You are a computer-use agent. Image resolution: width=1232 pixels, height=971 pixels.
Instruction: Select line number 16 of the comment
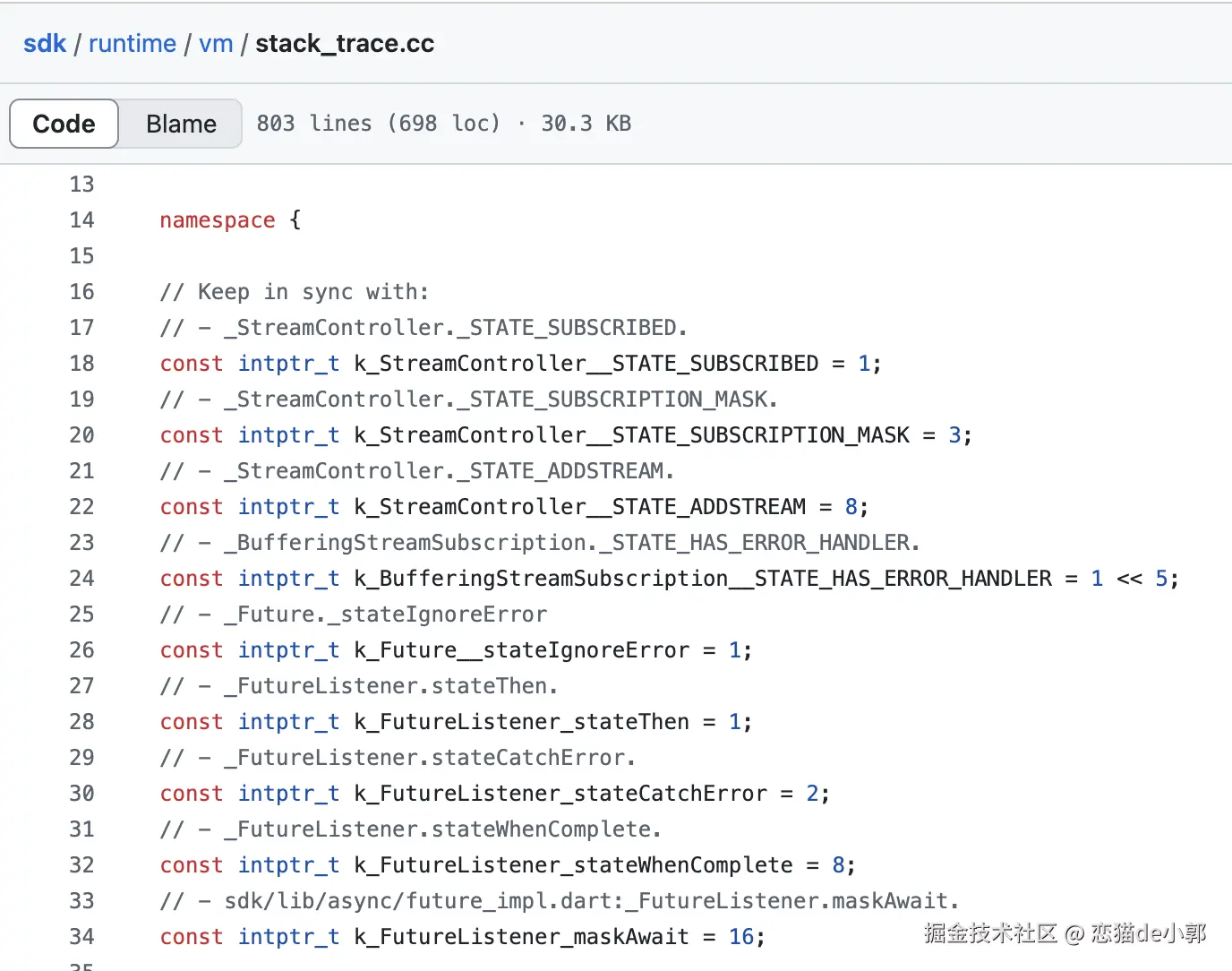[81, 292]
